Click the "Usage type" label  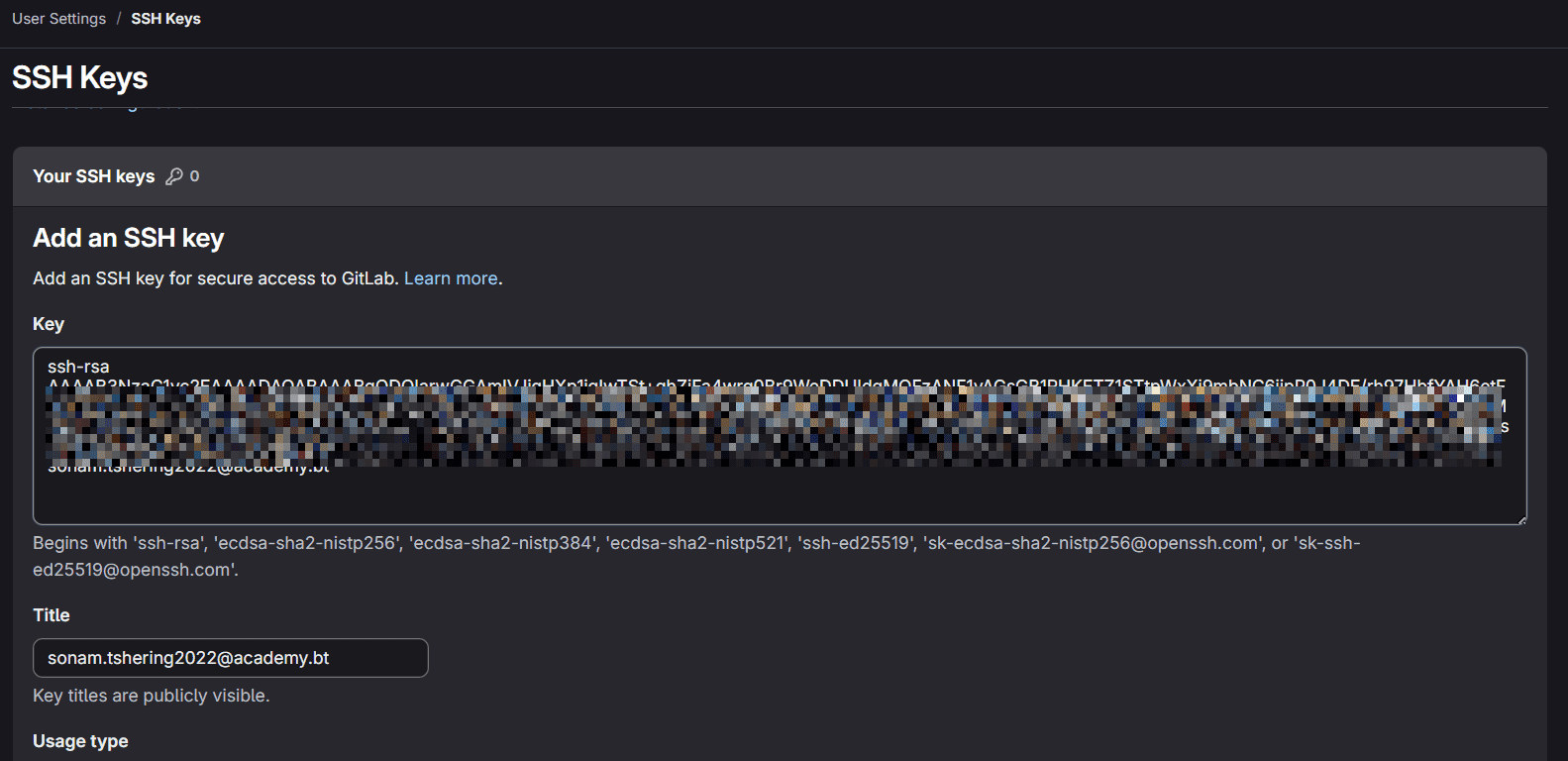80,741
